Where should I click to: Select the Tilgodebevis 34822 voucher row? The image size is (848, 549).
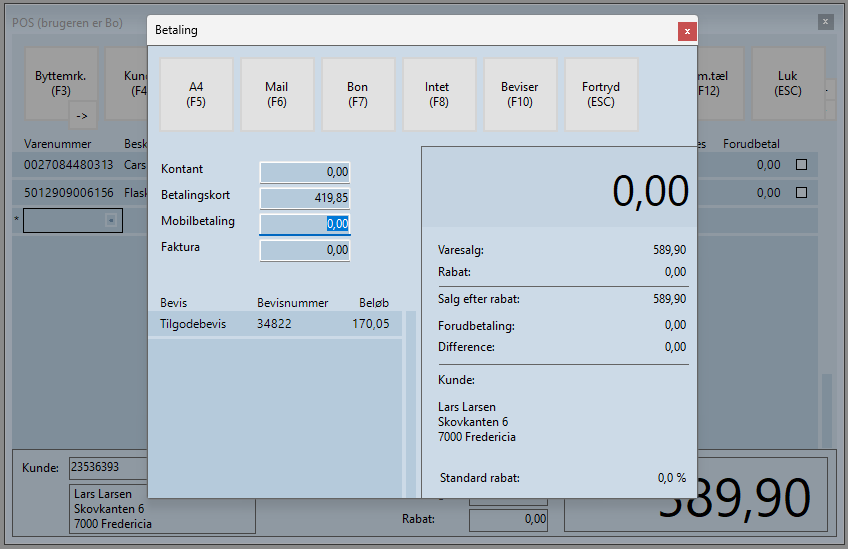point(274,324)
